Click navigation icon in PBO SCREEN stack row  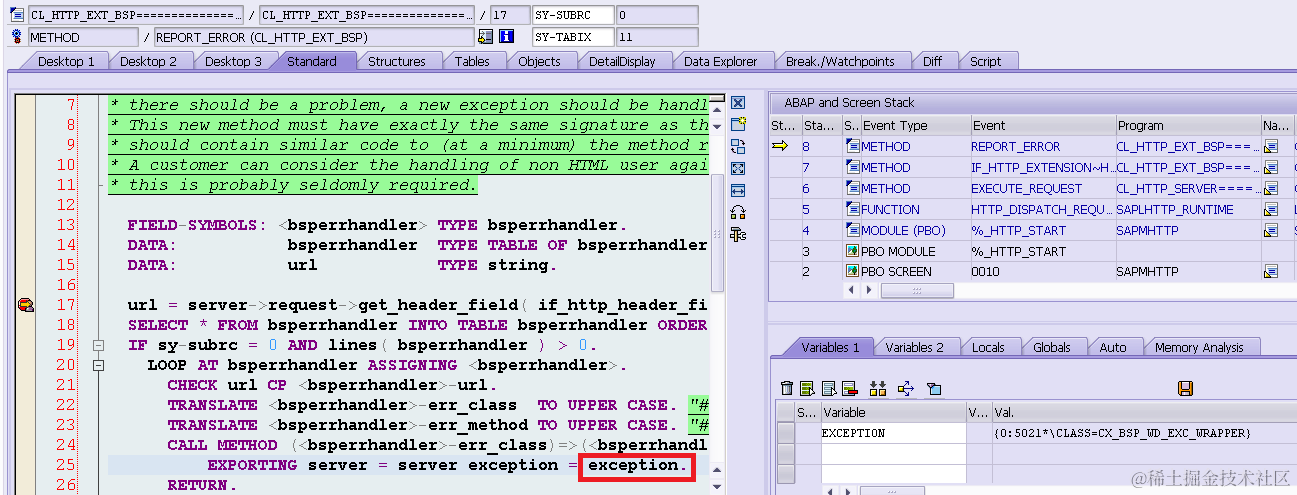(x=1271, y=271)
